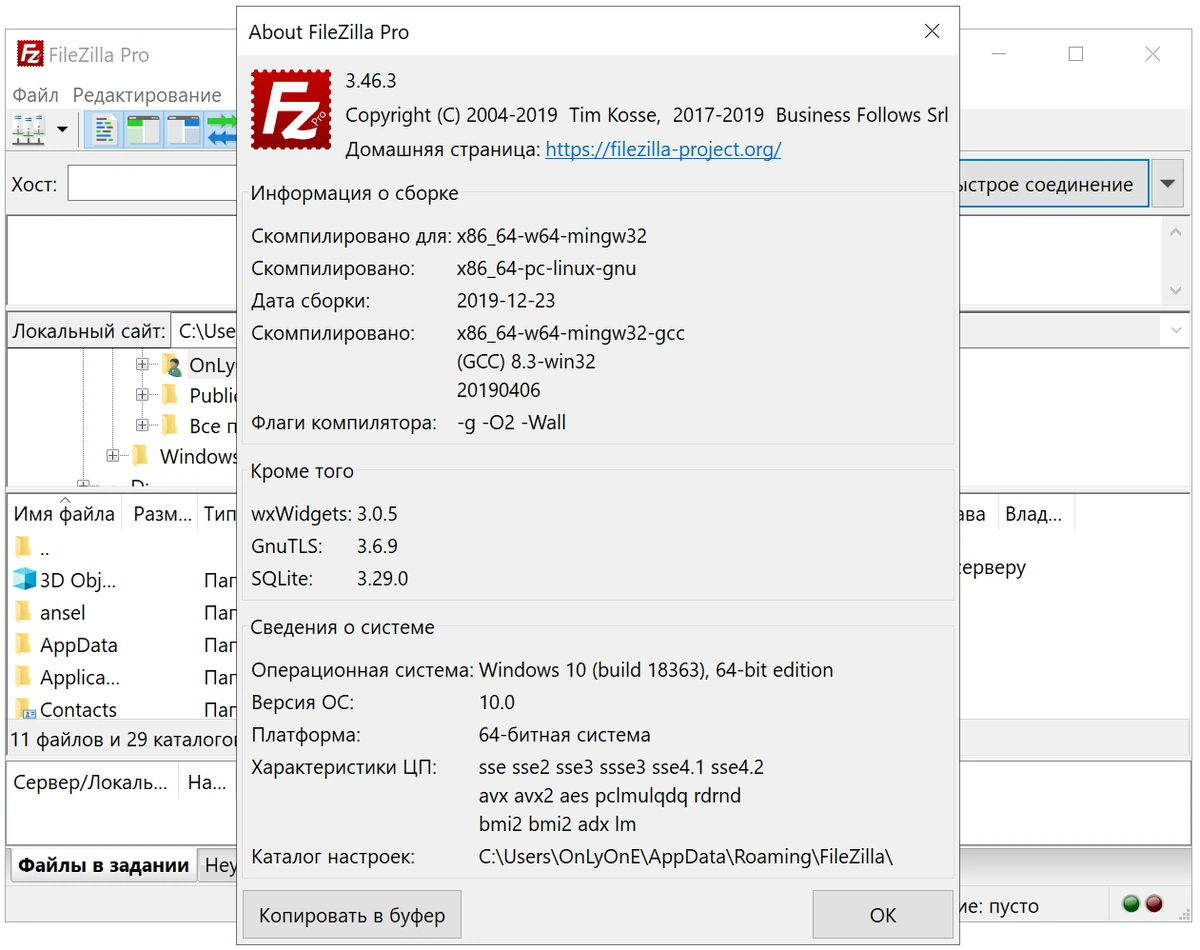Click the red activity indicator light
Viewport: 1200px width, 950px height.
tap(1153, 904)
